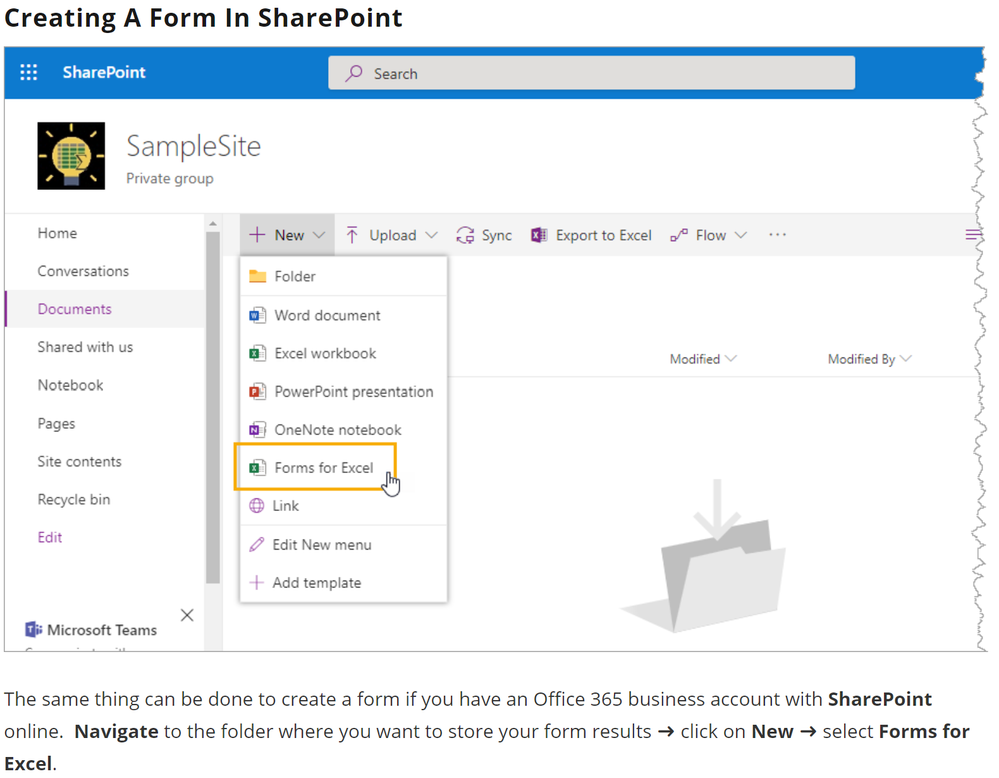Click the SampleSite logo image
The height and width of the screenshot is (778, 999).
[71, 156]
